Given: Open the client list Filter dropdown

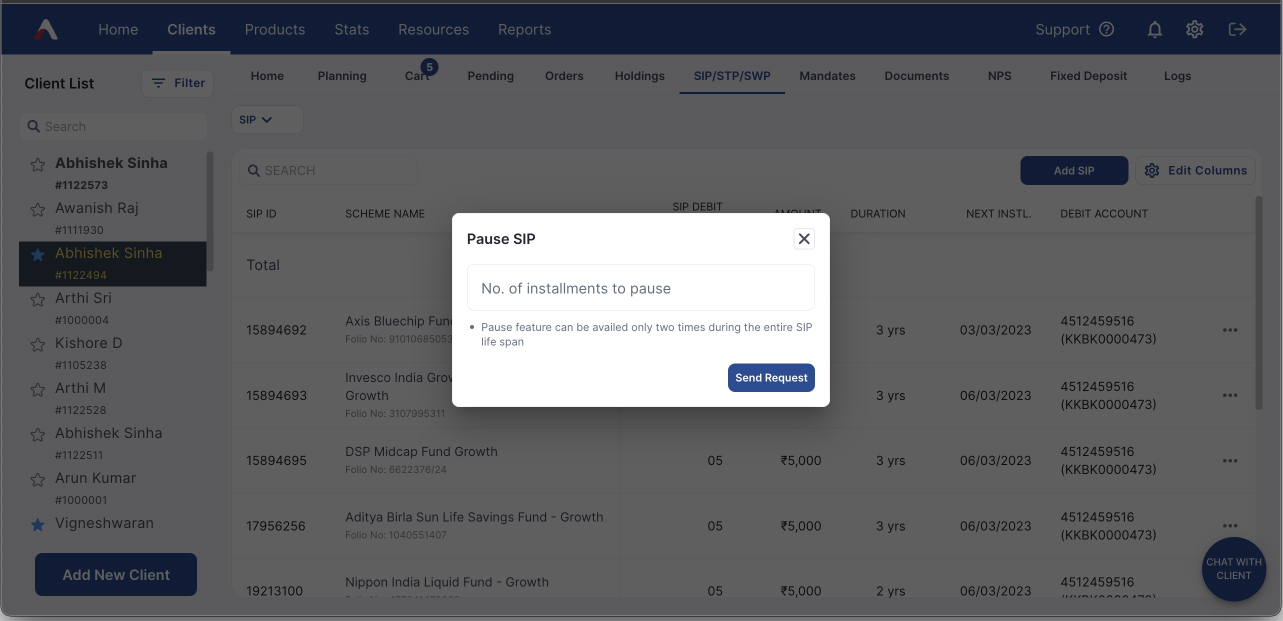Looking at the screenshot, I should coord(177,83).
